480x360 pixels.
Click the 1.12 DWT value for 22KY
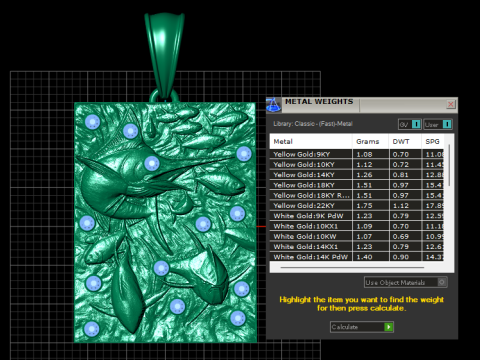point(405,206)
